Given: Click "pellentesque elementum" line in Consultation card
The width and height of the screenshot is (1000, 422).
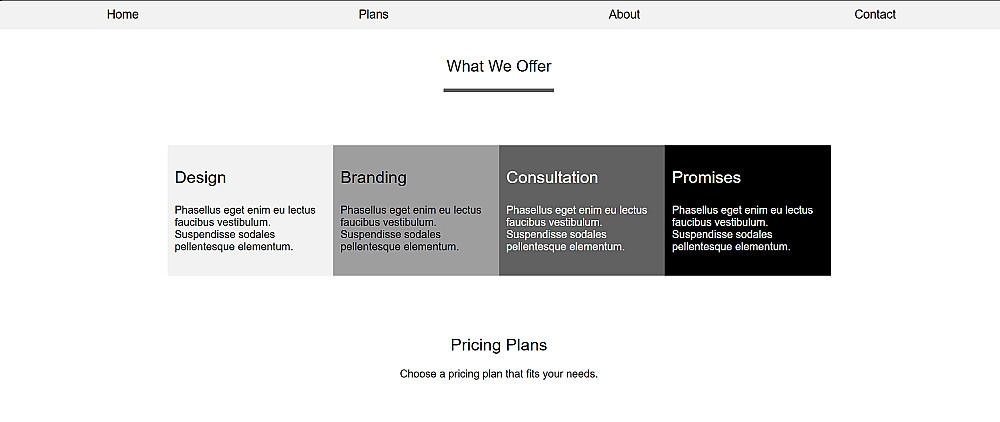Looking at the screenshot, I should click(565, 246).
